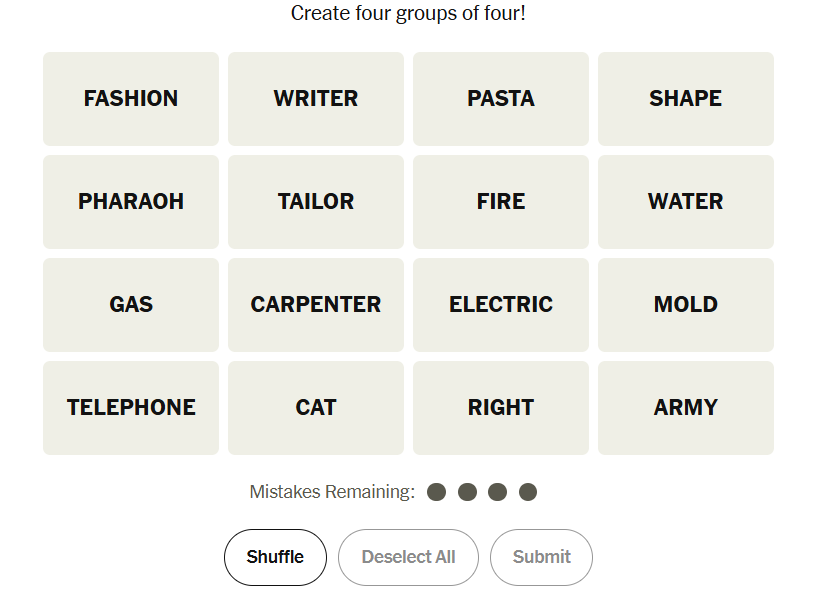The image size is (823, 613).
Task: Click the first mistakes remaining dot
Action: (436, 492)
